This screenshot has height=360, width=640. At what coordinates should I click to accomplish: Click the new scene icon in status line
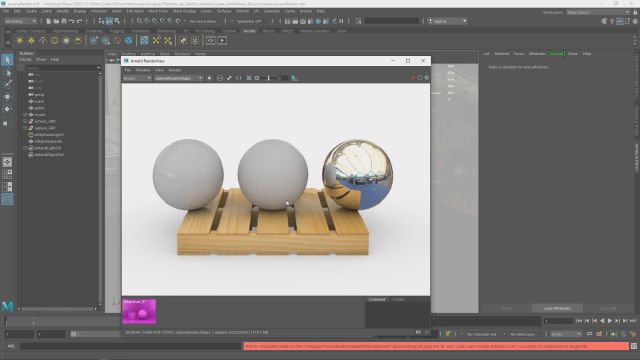pyautogui.click(x=48, y=21)
